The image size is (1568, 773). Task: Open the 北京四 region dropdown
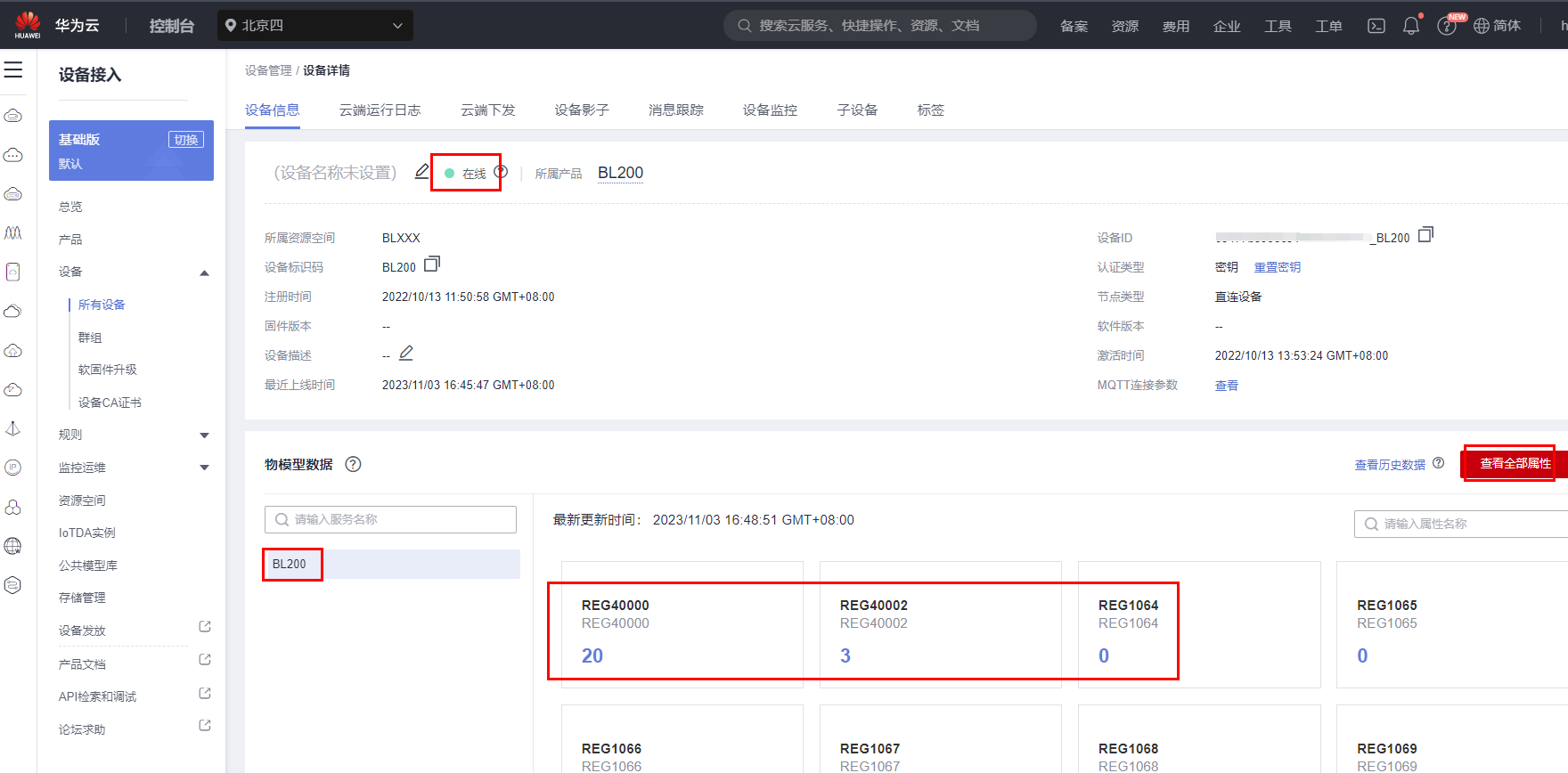315,26
